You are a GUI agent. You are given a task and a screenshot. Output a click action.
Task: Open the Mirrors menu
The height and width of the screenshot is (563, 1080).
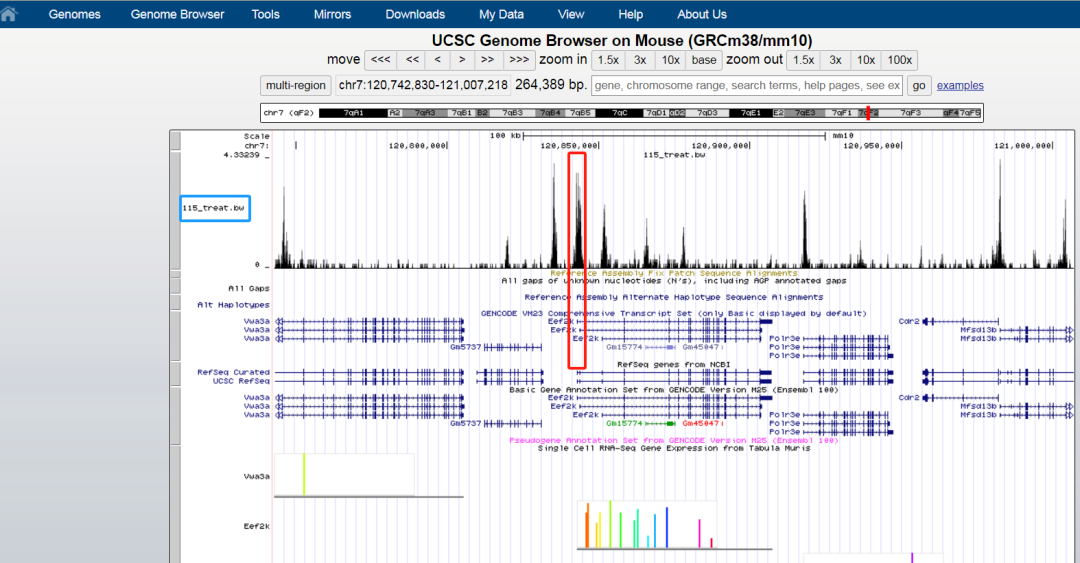332,14
